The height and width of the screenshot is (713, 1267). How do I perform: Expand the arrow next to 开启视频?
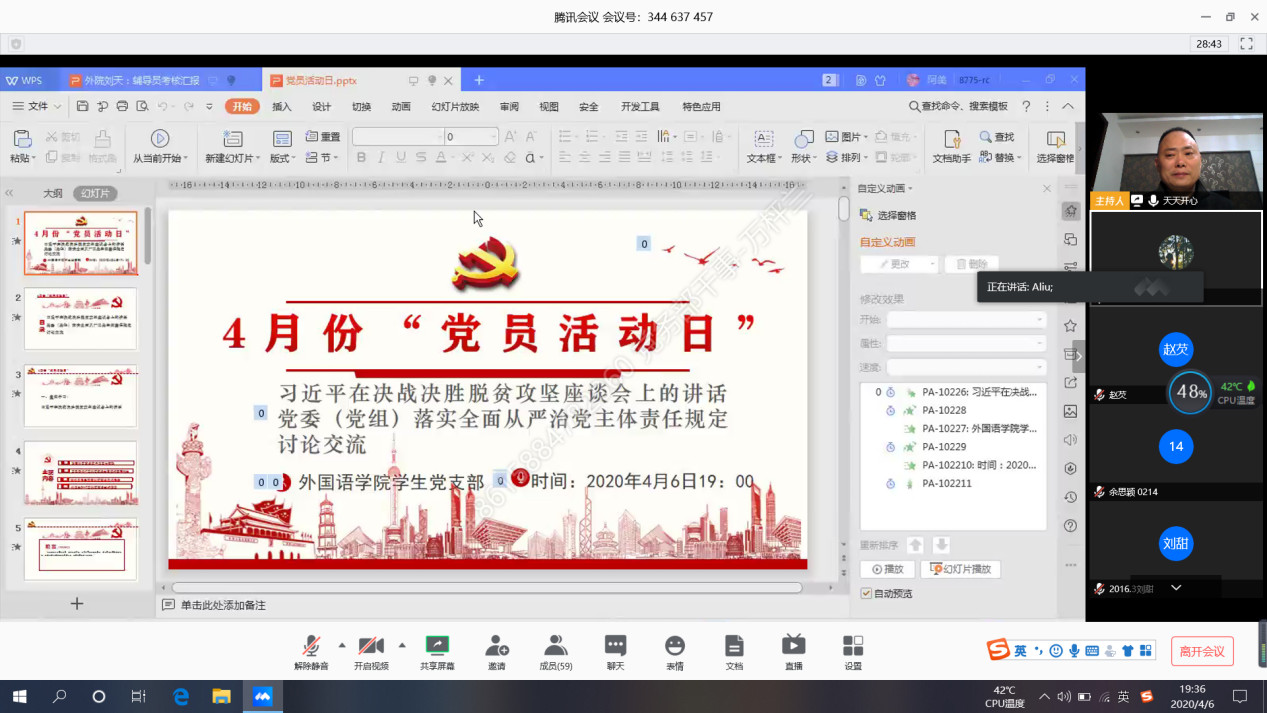click(402, 645)
